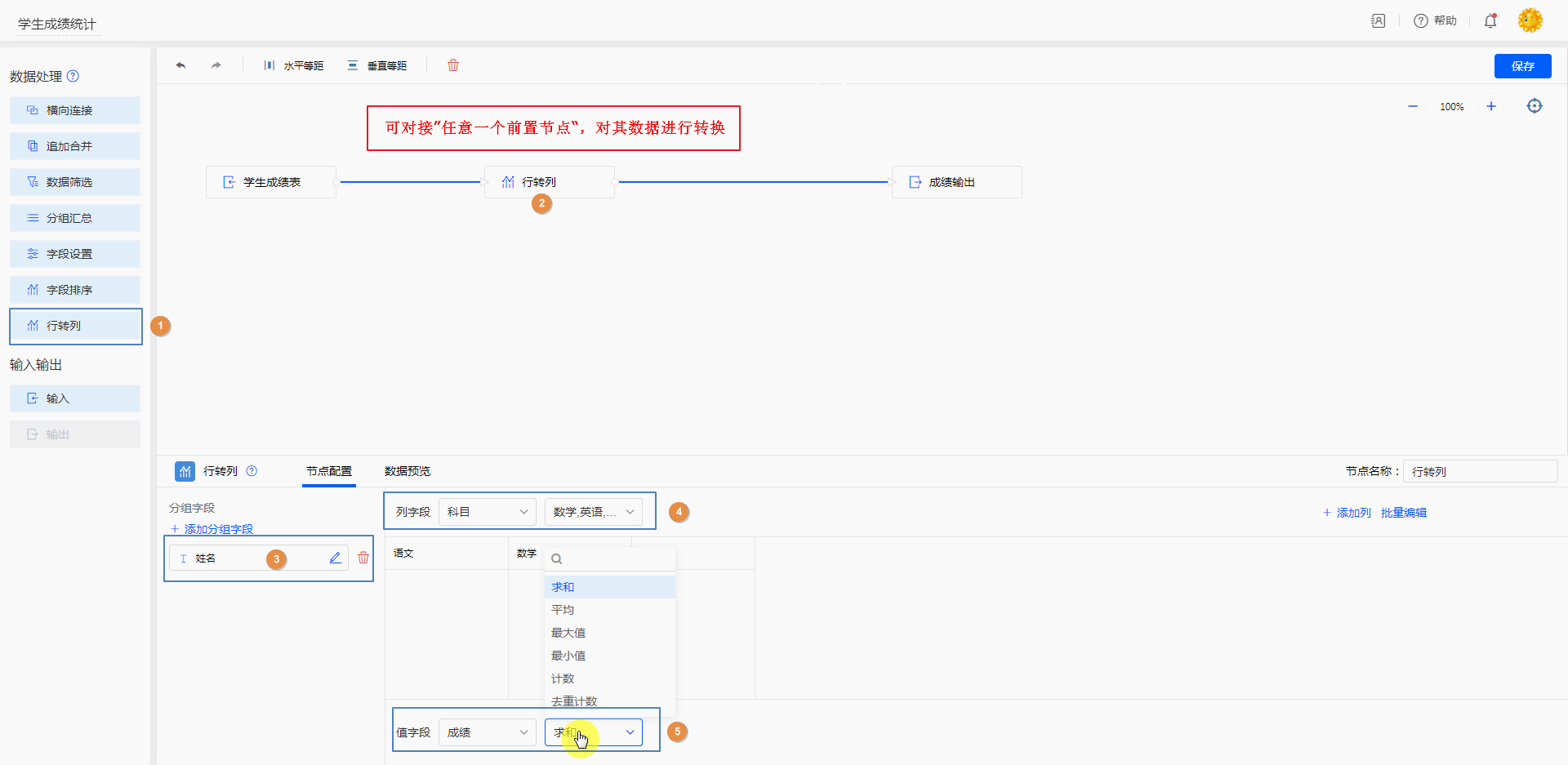Viewport: 1568px width, 765px height.
Task: Open the 成绩 value field dropdown
Action: coord(487,732)
